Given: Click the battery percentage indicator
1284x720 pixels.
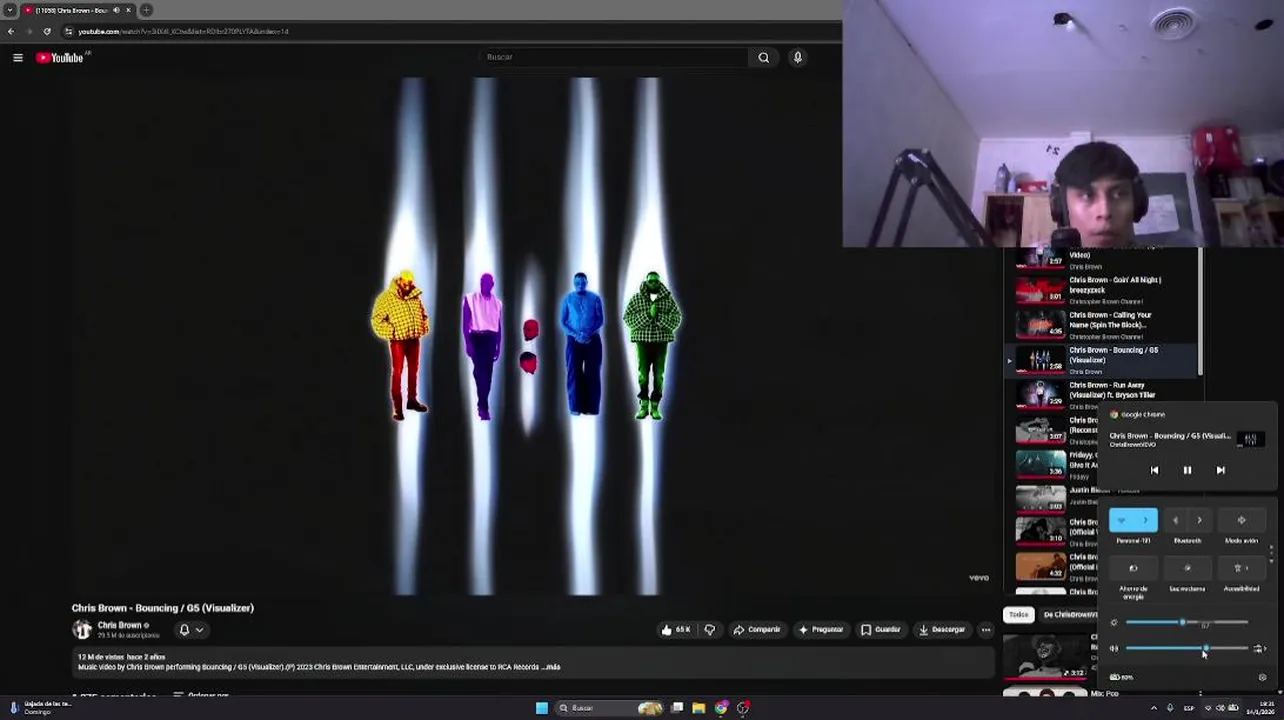Looking at the screenshot, I should (x=1121, y=677).
